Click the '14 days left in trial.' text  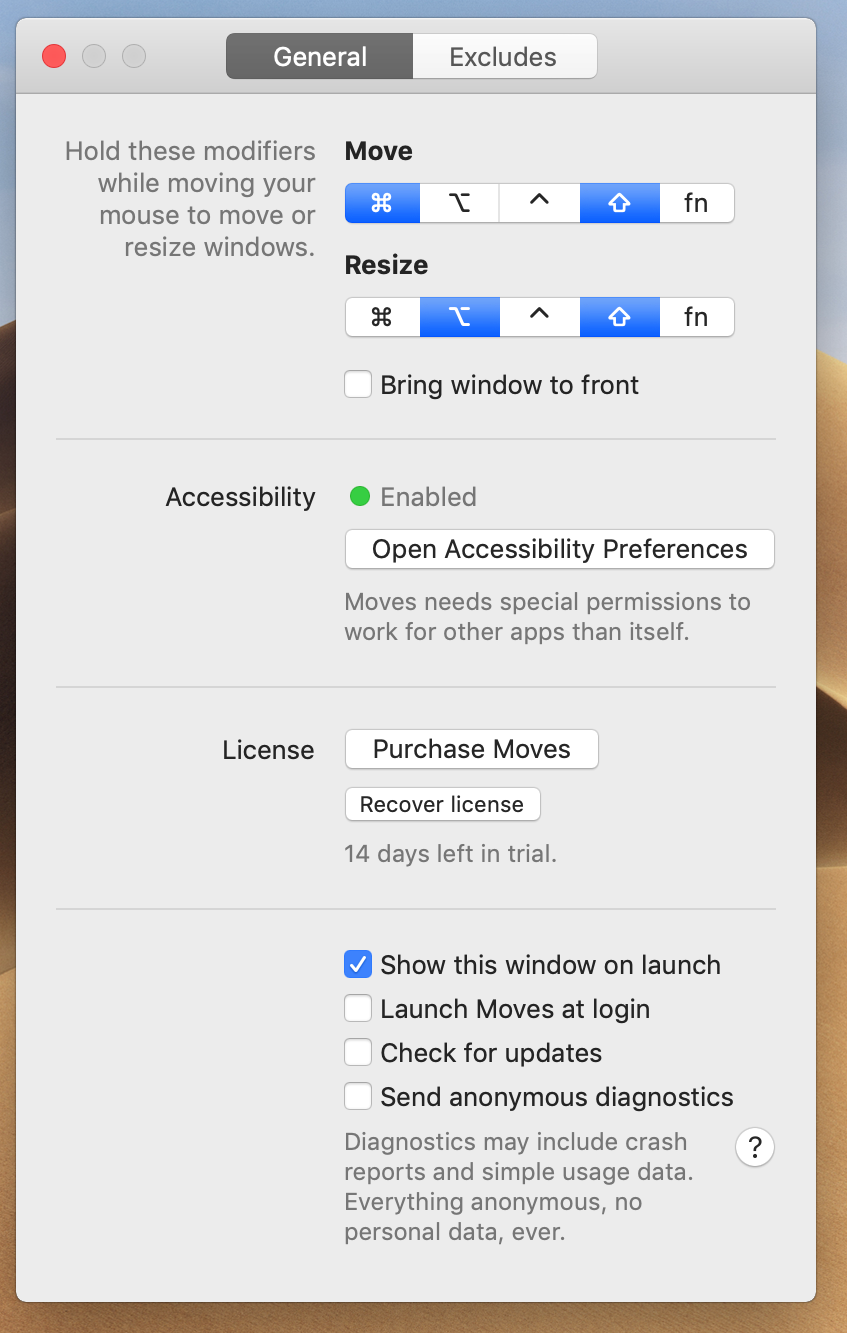[x=450, y=854]
